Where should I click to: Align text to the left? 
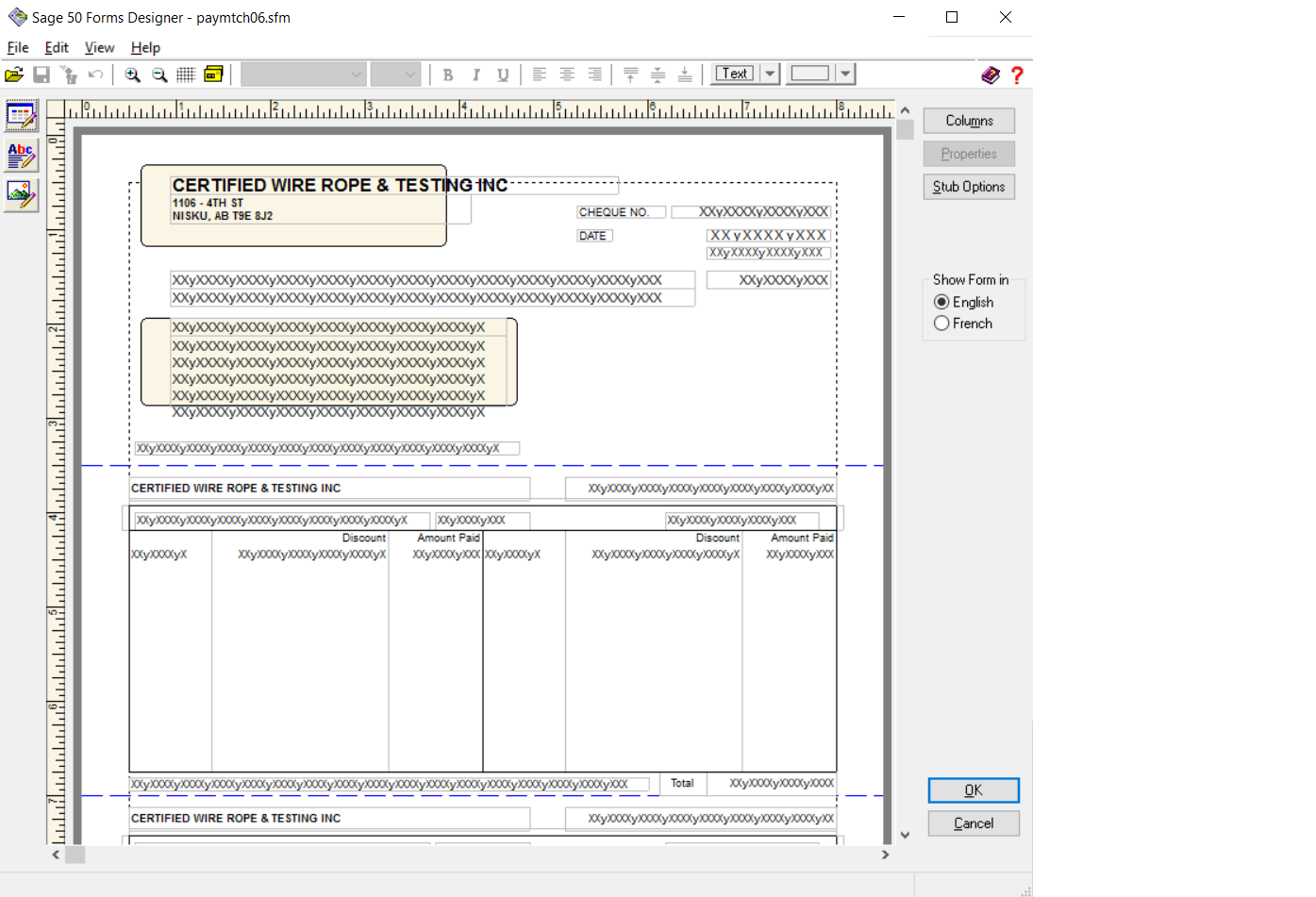(x=540, y=75)
